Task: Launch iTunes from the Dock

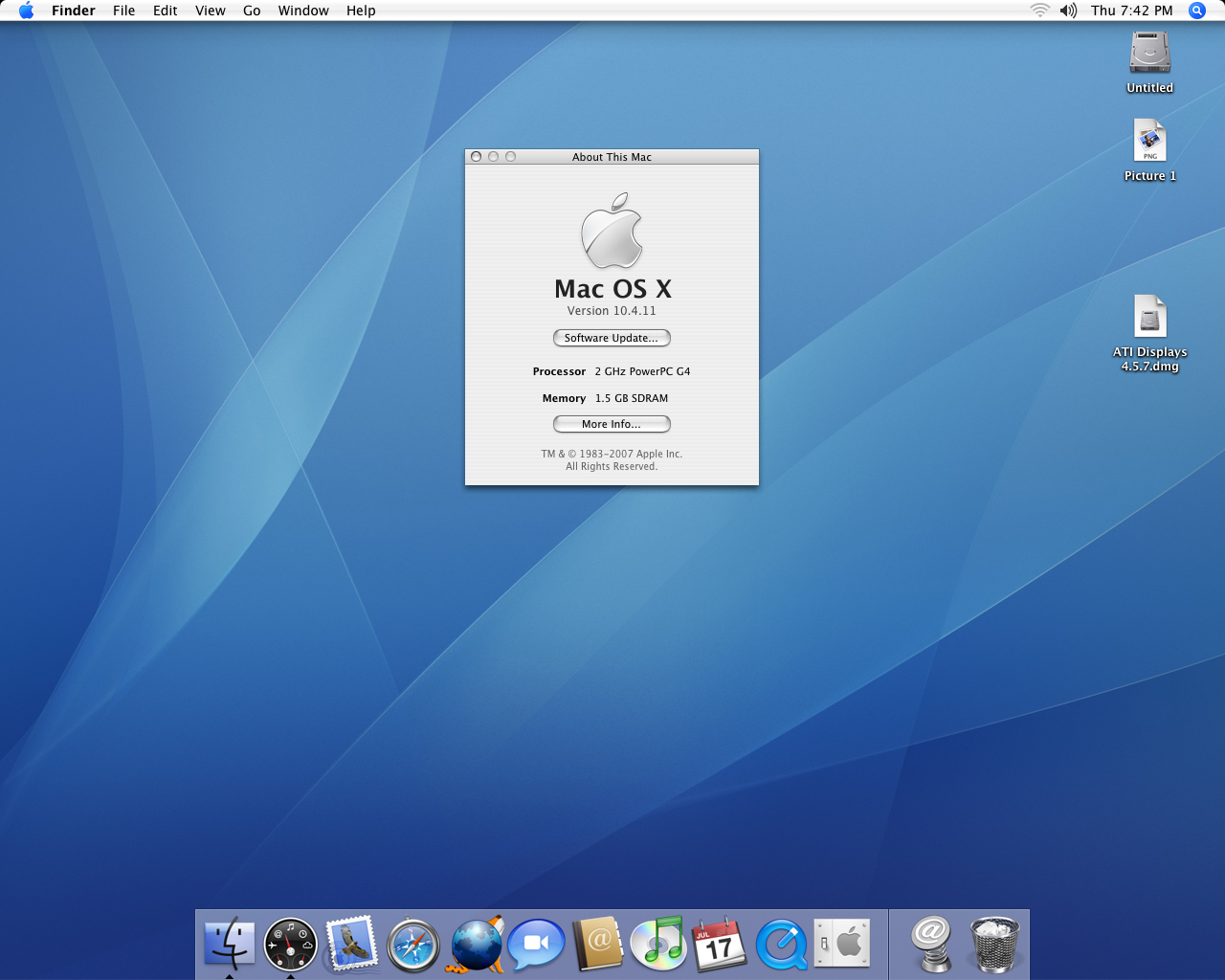Action: pyautogui.click(x=658, y=944)
